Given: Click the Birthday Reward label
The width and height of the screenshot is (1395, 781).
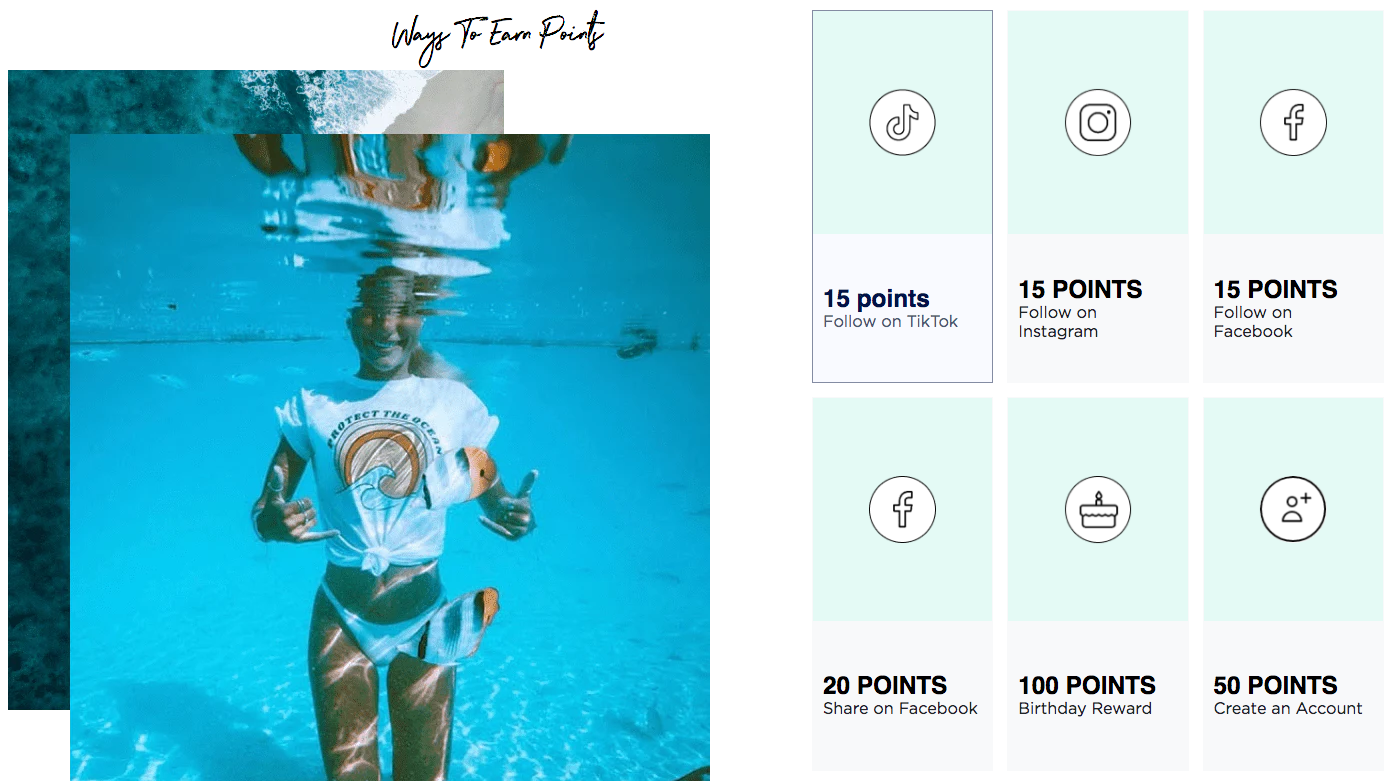Looking at the screenshot, I should (x=1085, y=708).
